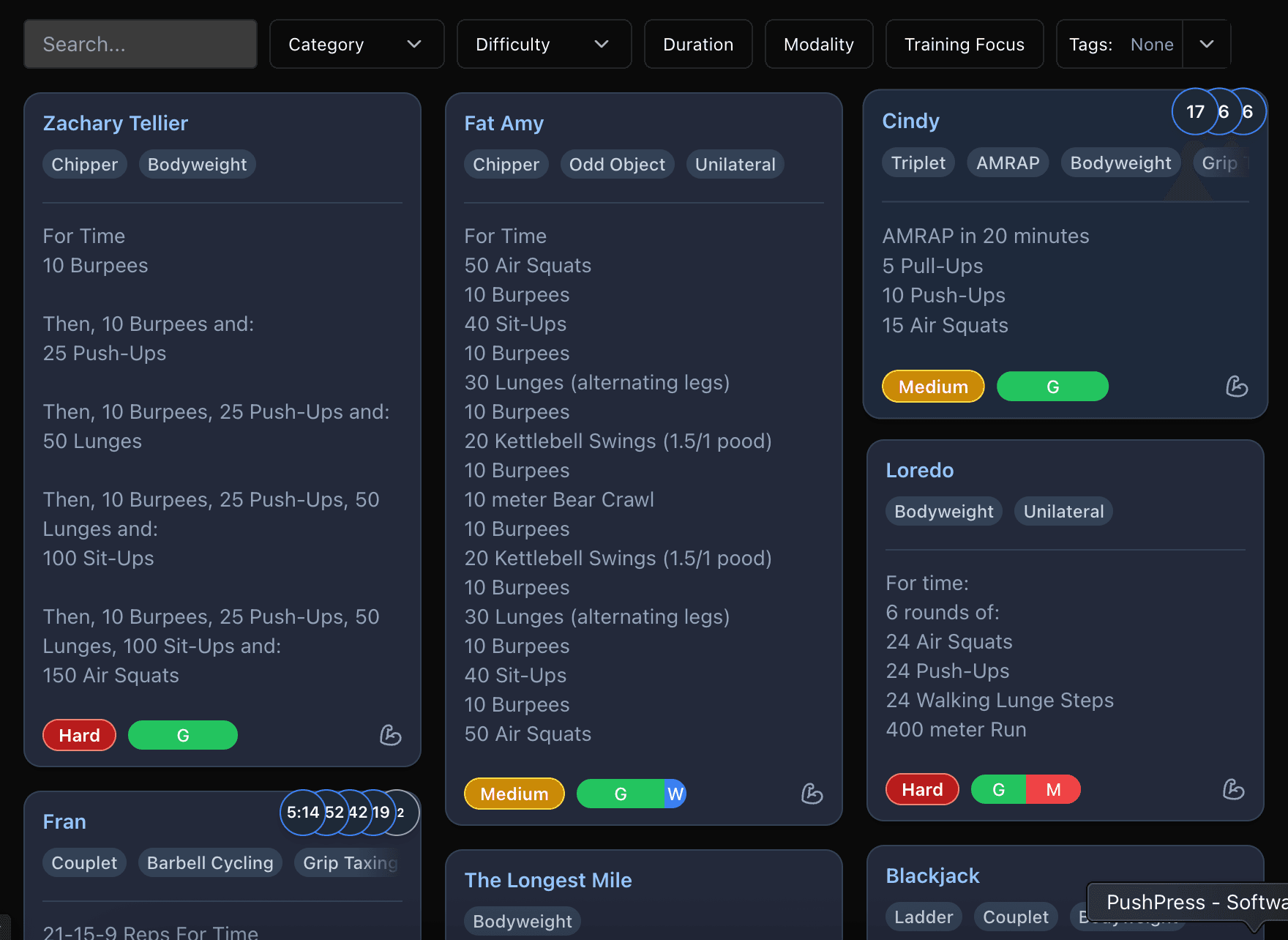Select the Modality filter
Viewport: 1288px width, 940px height.
pos(818,44)
